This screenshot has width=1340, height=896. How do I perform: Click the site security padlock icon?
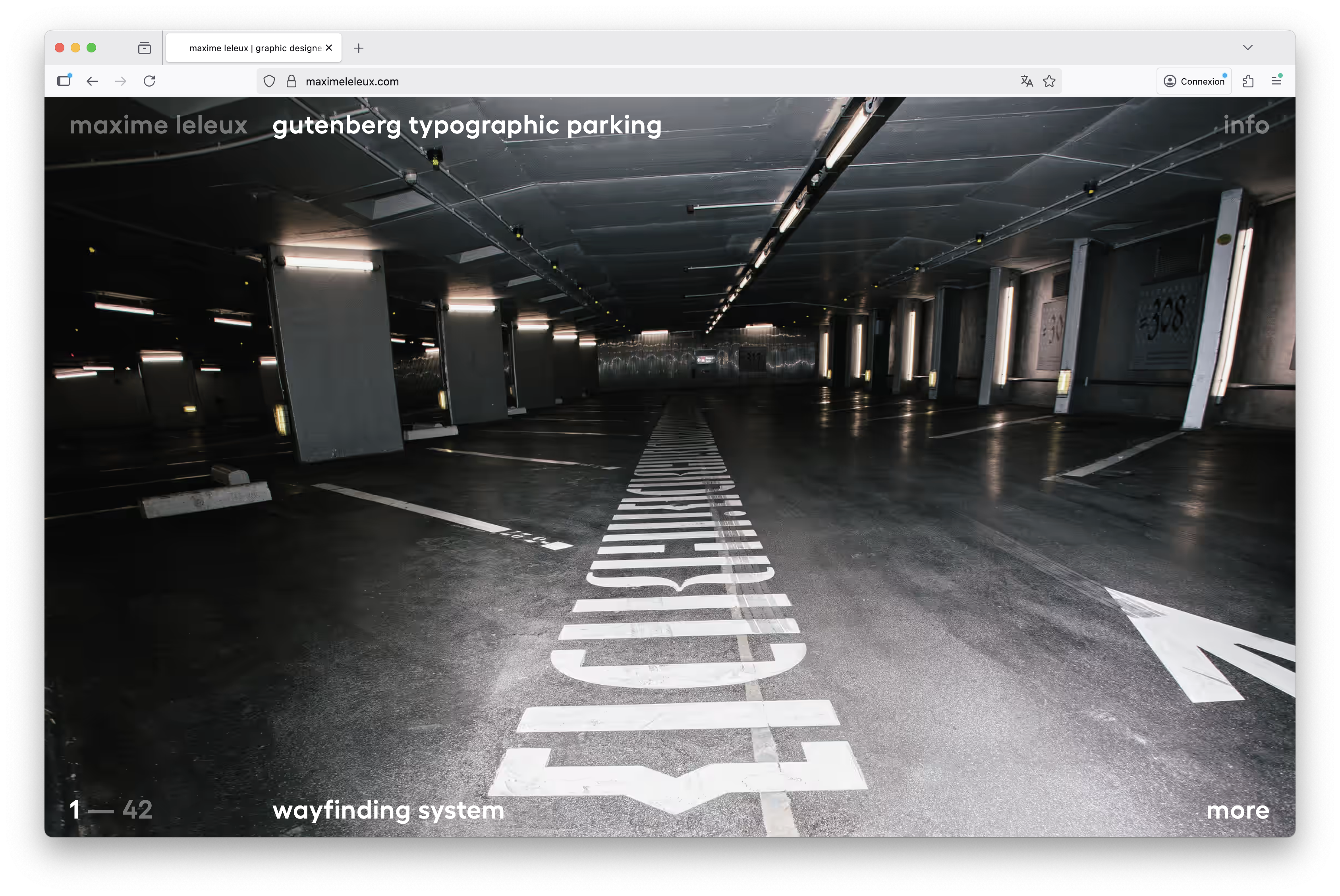(292, 81)
